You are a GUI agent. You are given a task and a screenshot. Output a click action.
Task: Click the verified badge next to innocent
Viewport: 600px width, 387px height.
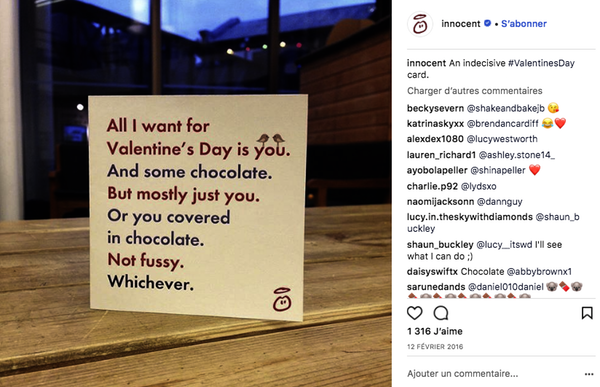tap(488, 23)
